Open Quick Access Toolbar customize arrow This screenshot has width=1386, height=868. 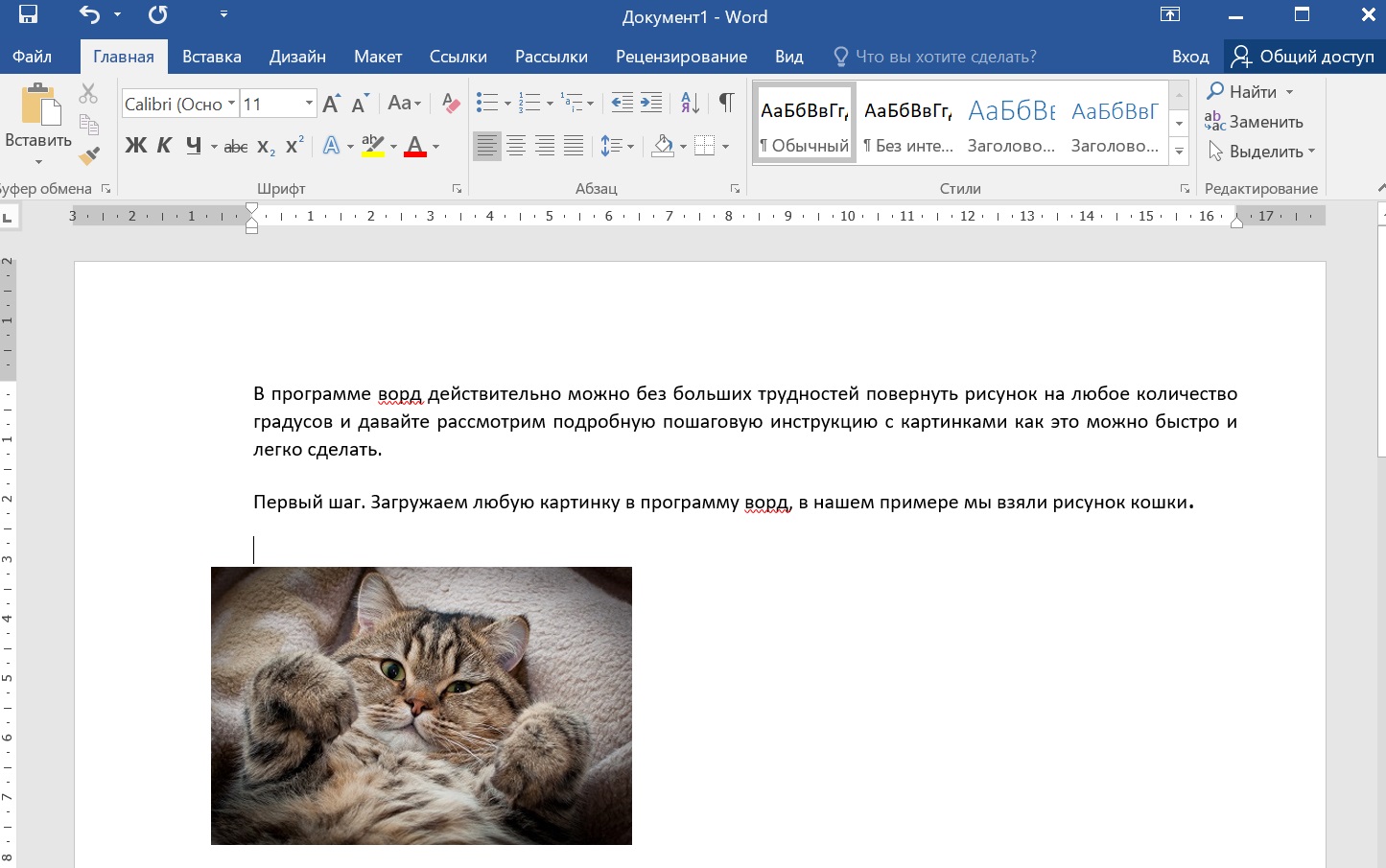[223, 15]
